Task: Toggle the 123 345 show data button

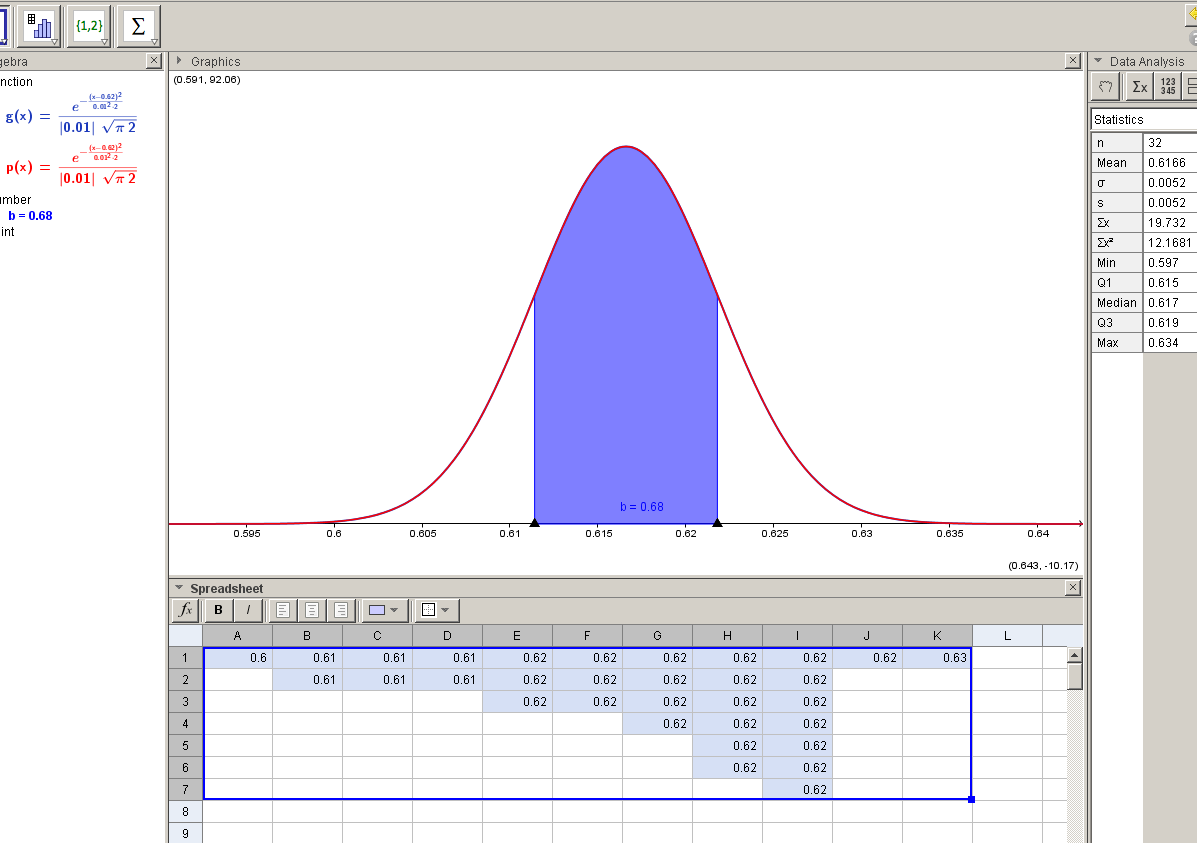Action: [1167, 87]
